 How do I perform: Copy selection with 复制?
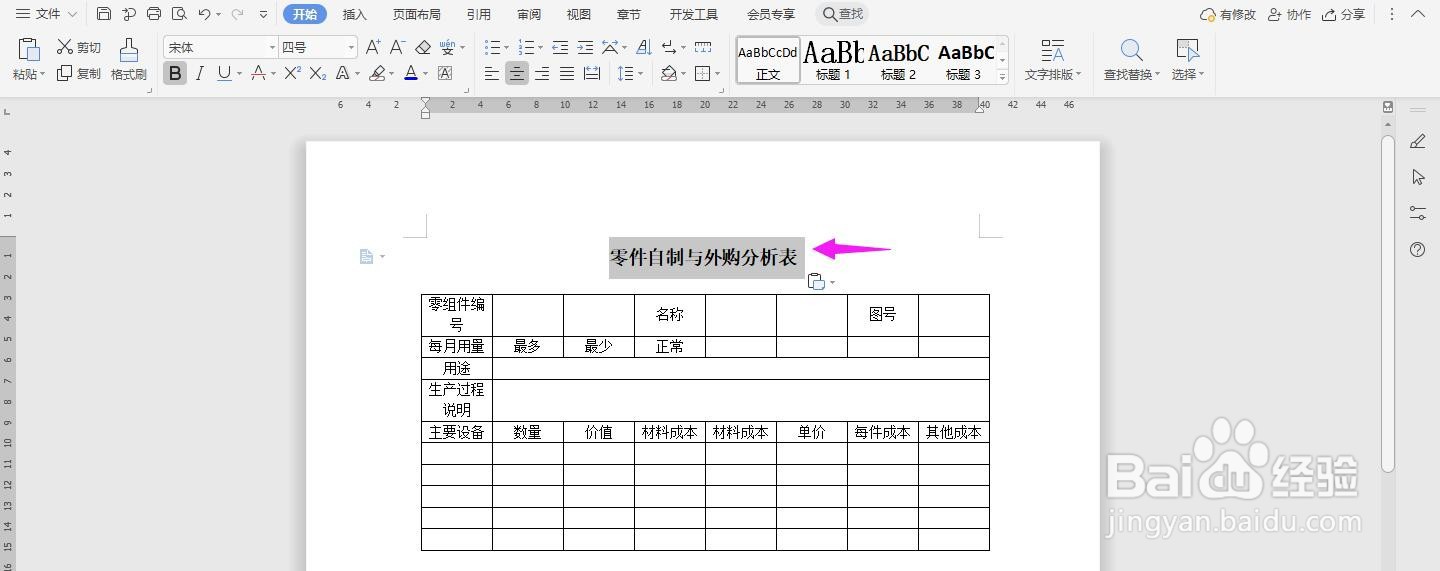[79, 73]
